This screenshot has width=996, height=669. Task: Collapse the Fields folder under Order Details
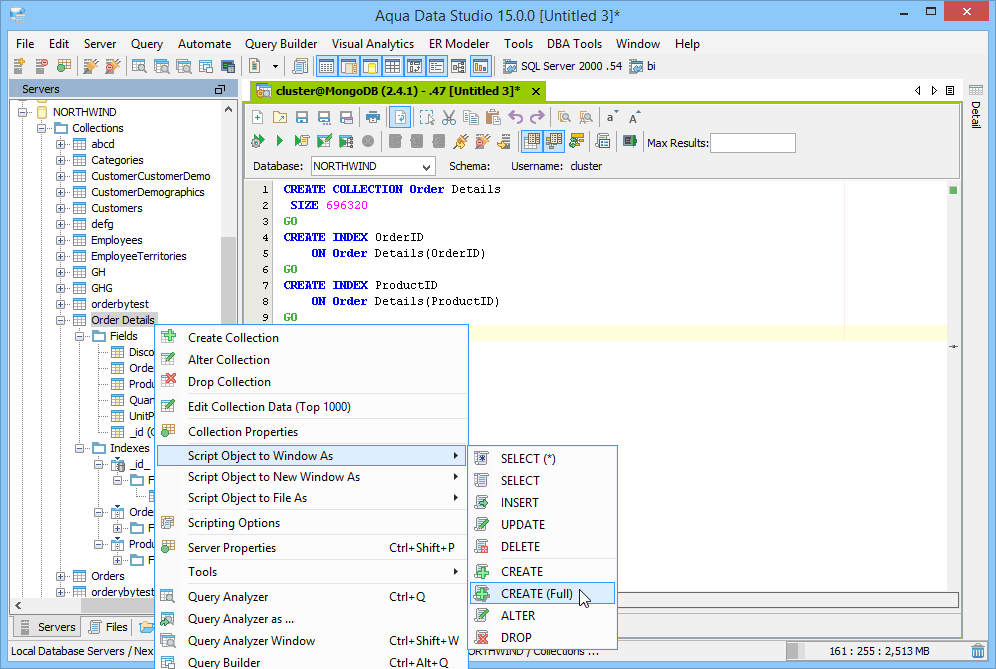click(x=79, y=337)
